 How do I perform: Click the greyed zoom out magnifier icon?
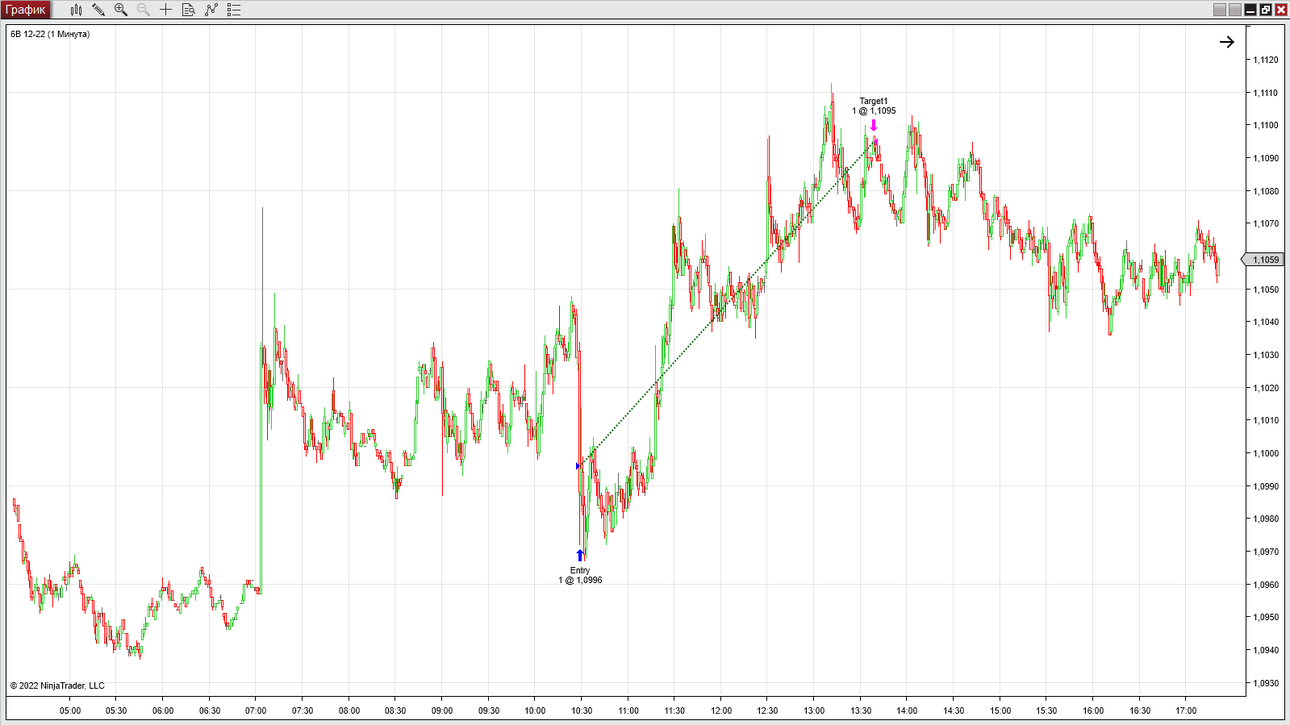coord(143,10)
